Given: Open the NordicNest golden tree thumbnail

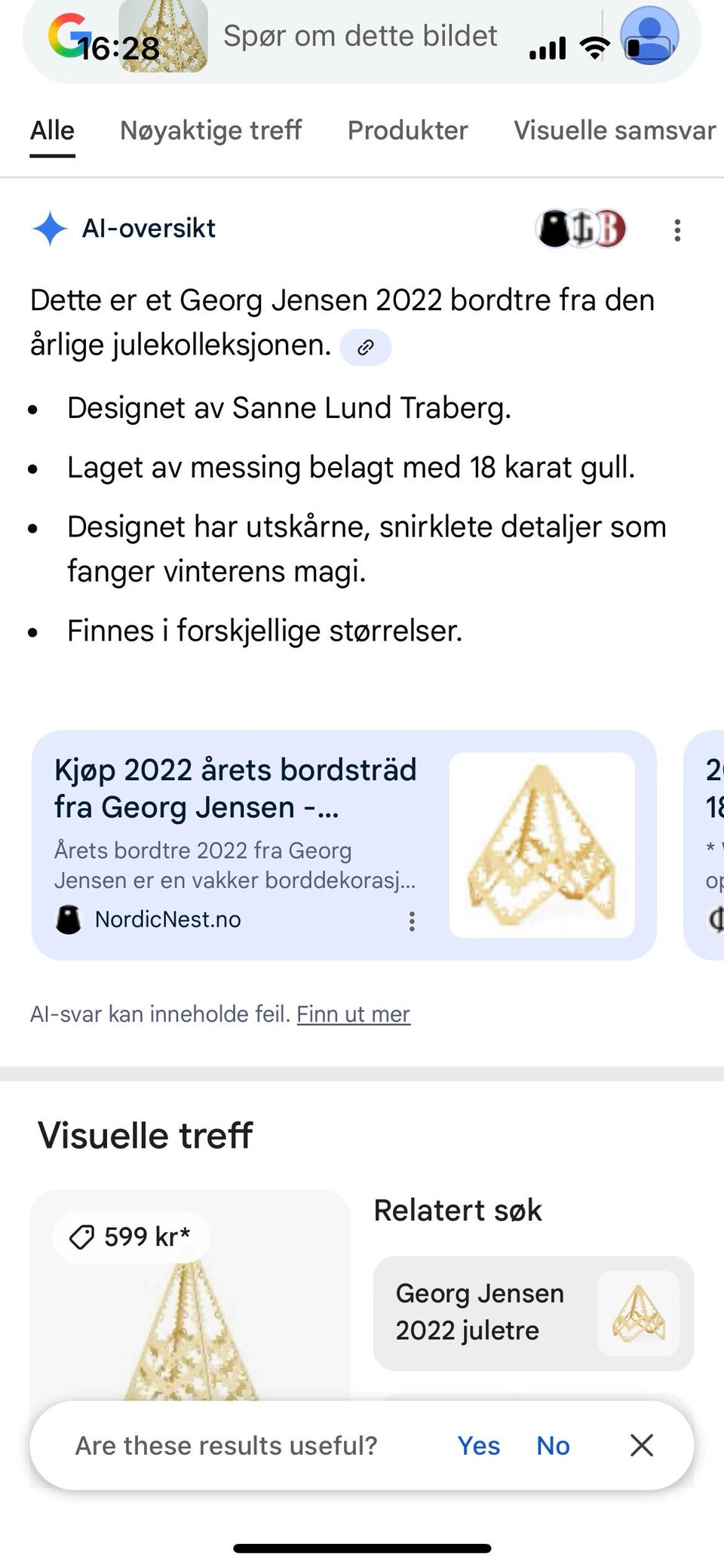Looking at the screenshot, I should click(x=541, y=845).
